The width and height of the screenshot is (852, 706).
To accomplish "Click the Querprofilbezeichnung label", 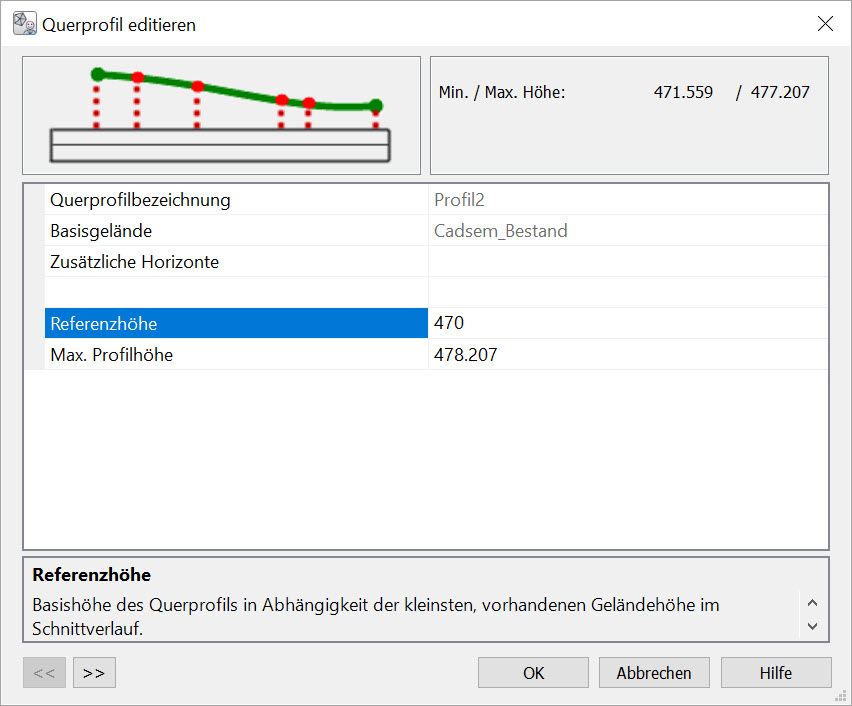I will tap(236, 200).
